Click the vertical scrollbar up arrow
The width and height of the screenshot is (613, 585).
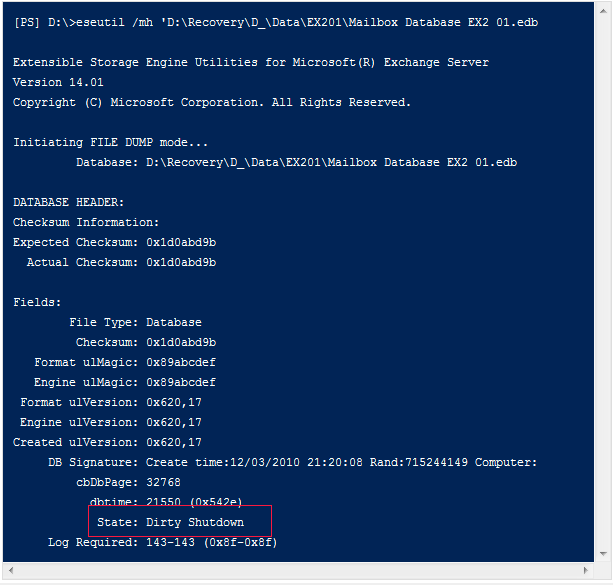click(x=603, y=11)
